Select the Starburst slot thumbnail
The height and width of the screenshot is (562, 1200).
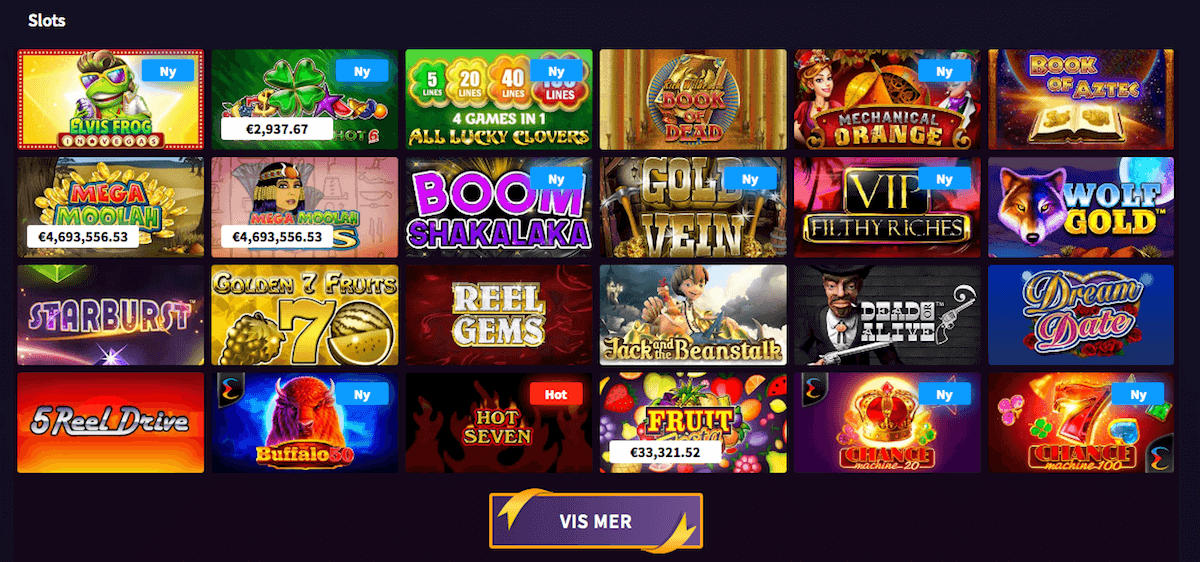point(111,315)
